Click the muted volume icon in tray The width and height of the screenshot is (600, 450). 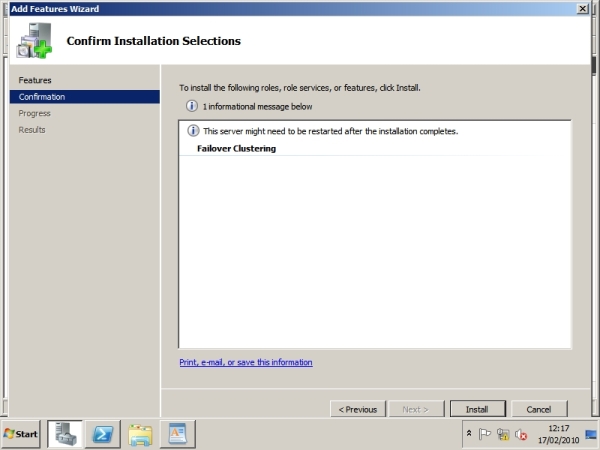[521, 434]
